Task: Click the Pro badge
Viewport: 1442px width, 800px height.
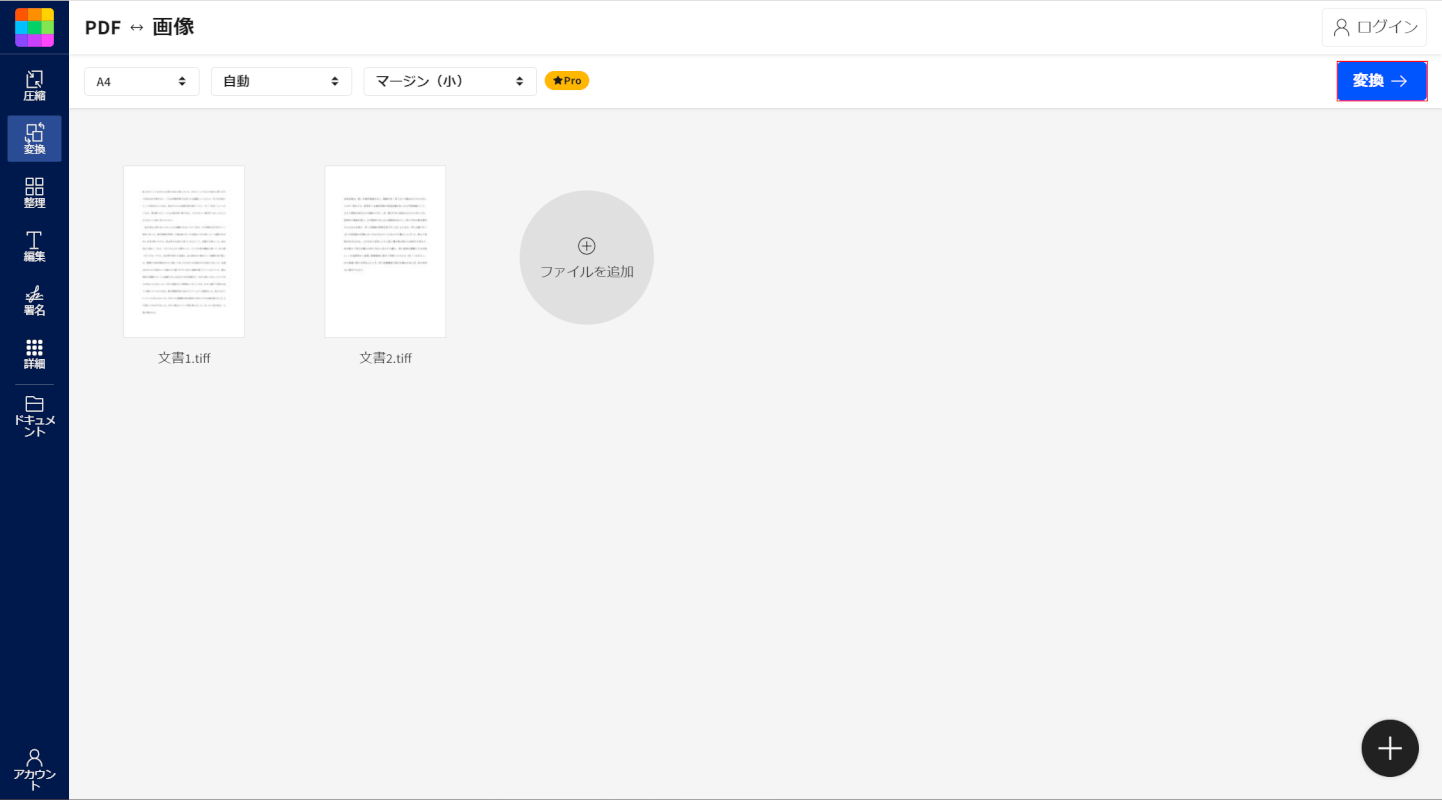Action: [x=567, y=81]
